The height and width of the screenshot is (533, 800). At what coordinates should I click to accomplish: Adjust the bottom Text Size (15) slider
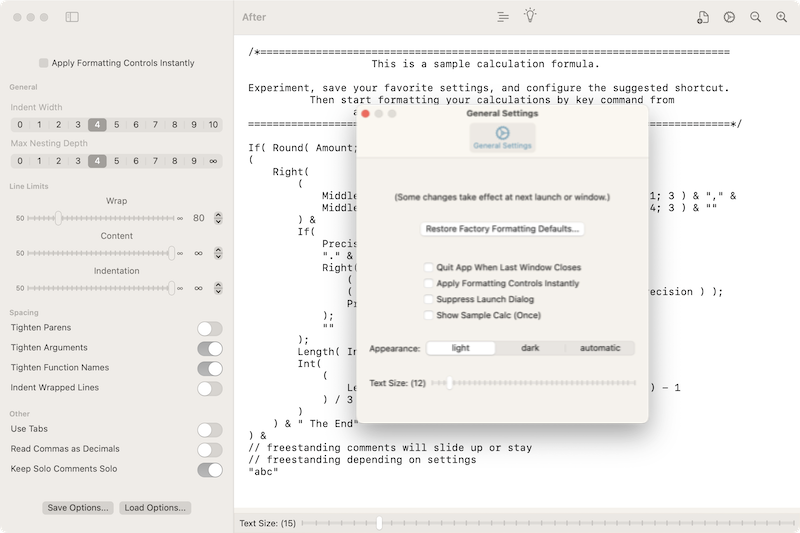click(548, 523)
